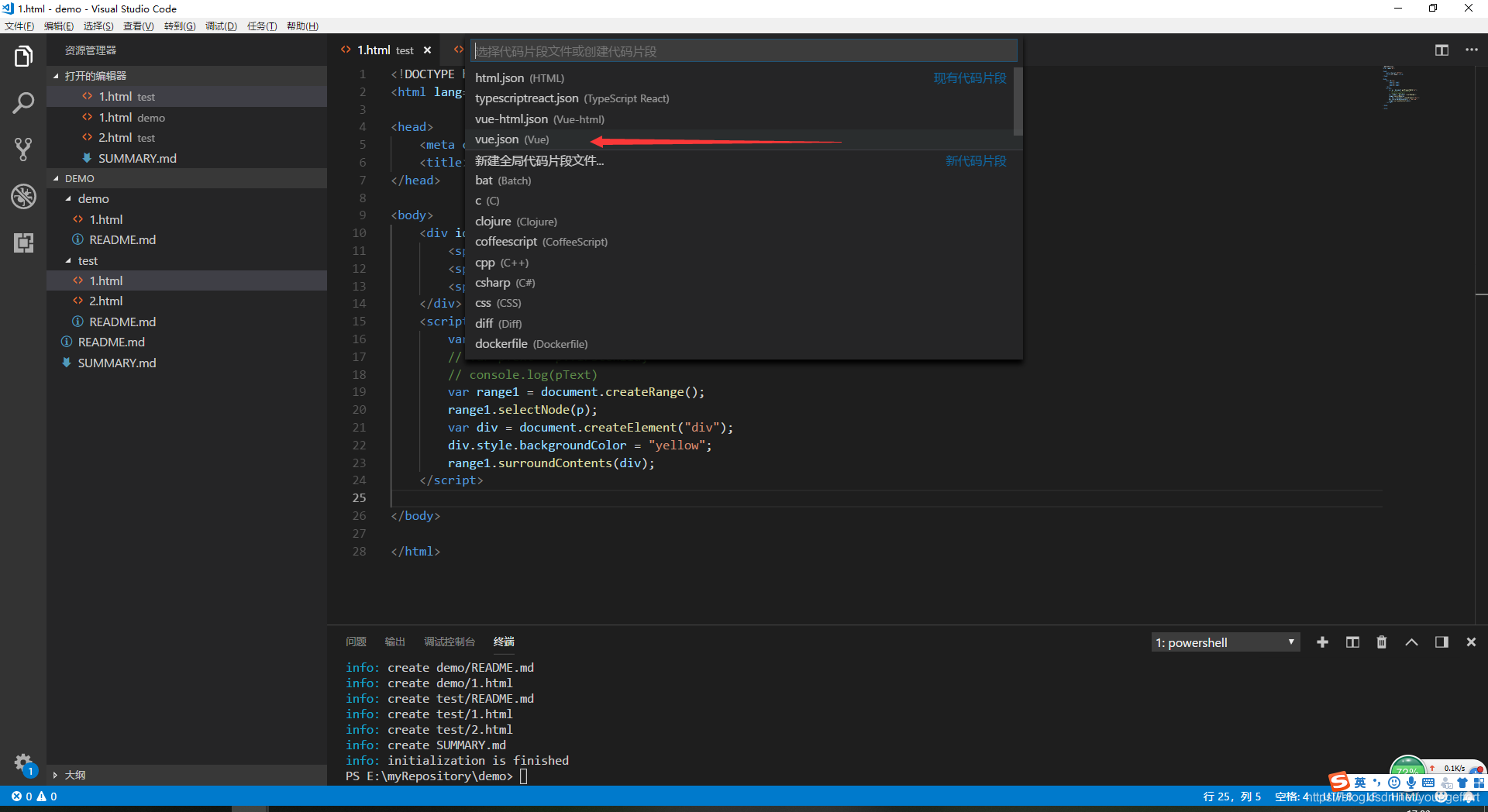1488x812 pixels.
Task: Close the 1.html test editor tab
Action: 427,50
